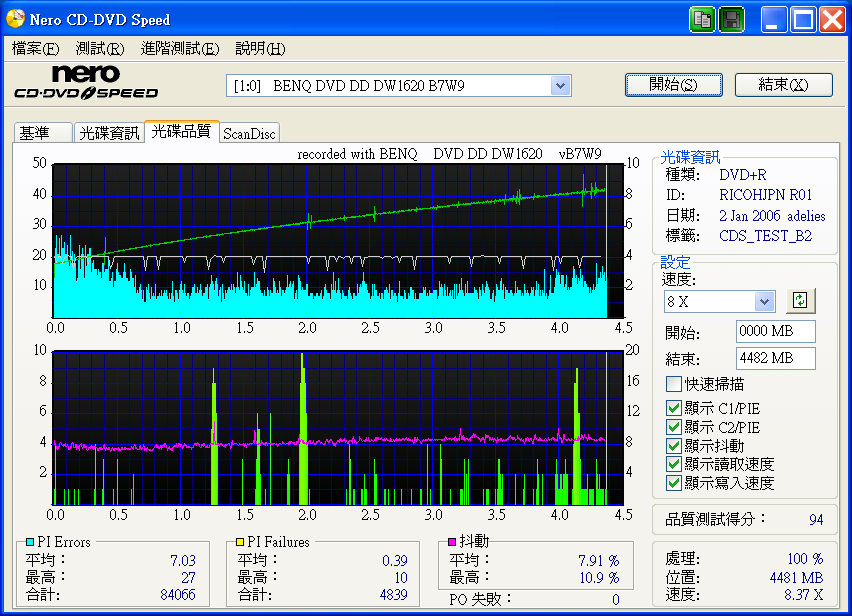Screen dimensions: 852x616
Task: Click the recorded with BENQ graph caption
Action: [x=449, y=154]
